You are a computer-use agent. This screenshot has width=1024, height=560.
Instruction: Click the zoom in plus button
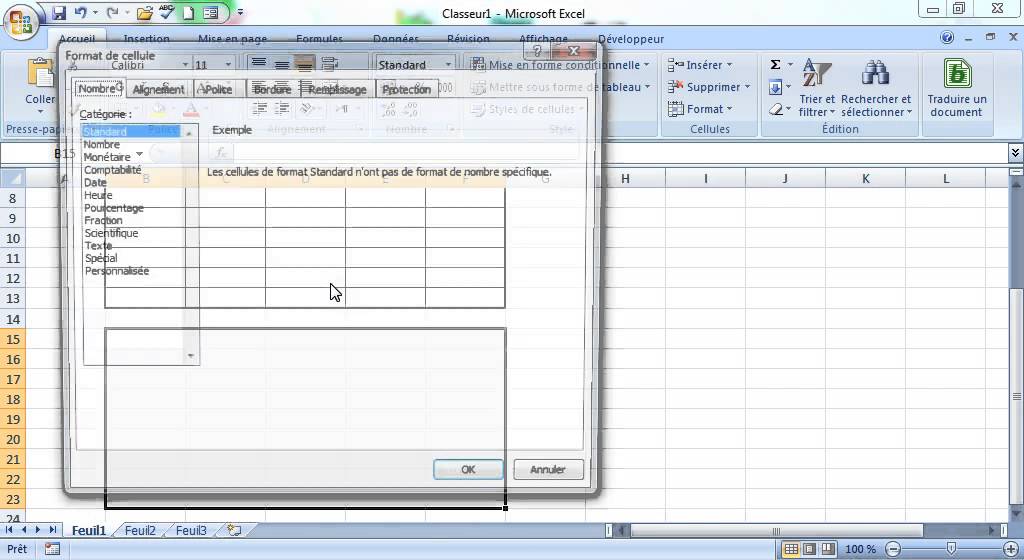(1010, 550)
